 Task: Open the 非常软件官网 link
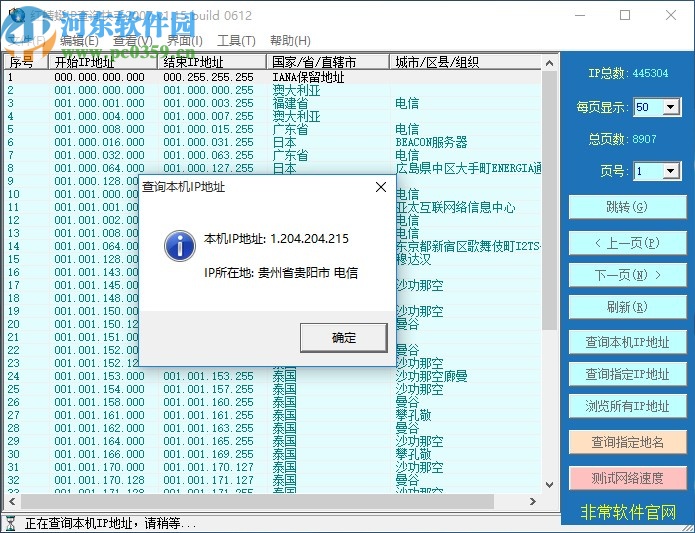628,512
